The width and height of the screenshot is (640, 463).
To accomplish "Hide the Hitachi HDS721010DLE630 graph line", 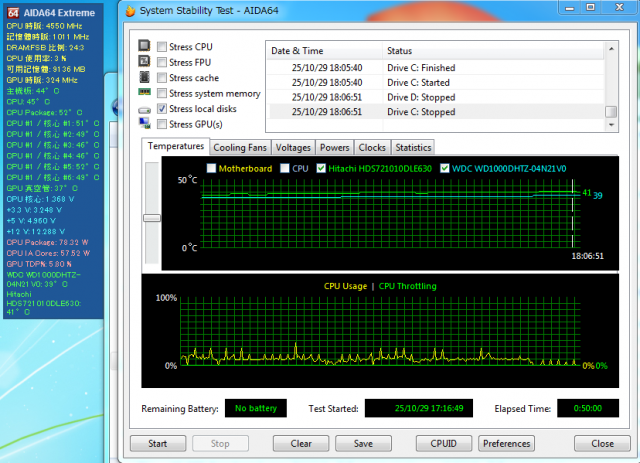I will coord(321,168).
